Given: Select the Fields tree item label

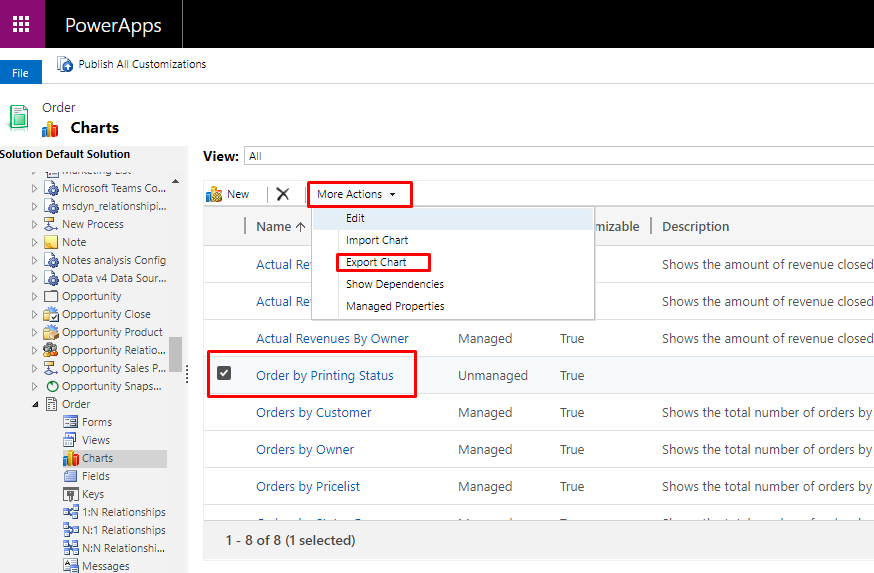Looking at the screenshot, I should point(96,476).
